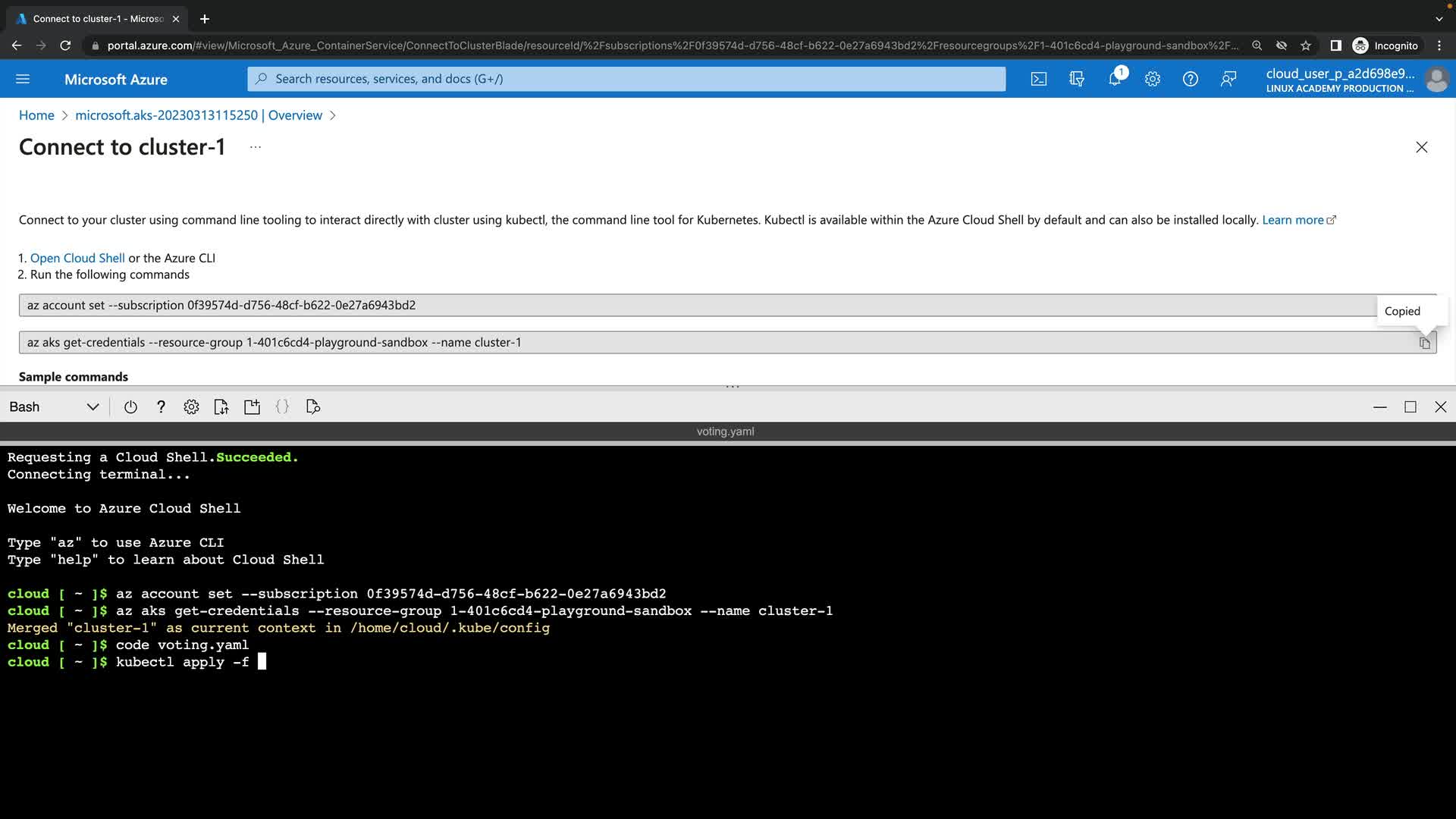The image size is (1456, 819).
Task: Open Azure portal settings gear
Action: 1153,79
